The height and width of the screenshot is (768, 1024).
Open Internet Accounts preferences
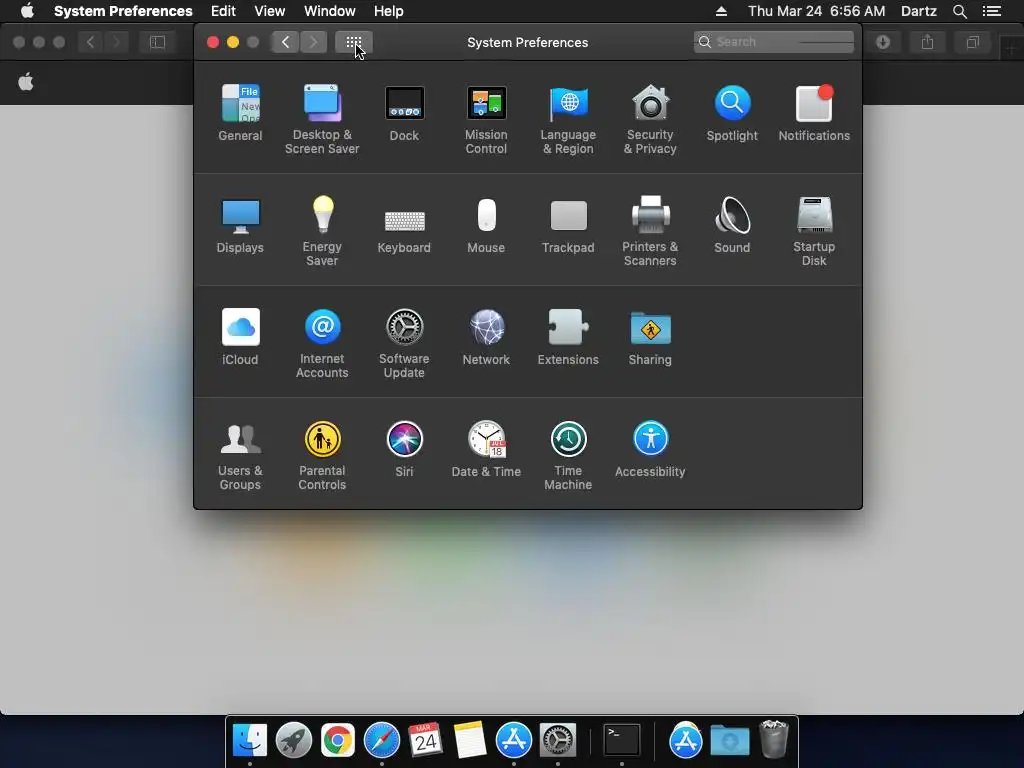coord(322,344)
